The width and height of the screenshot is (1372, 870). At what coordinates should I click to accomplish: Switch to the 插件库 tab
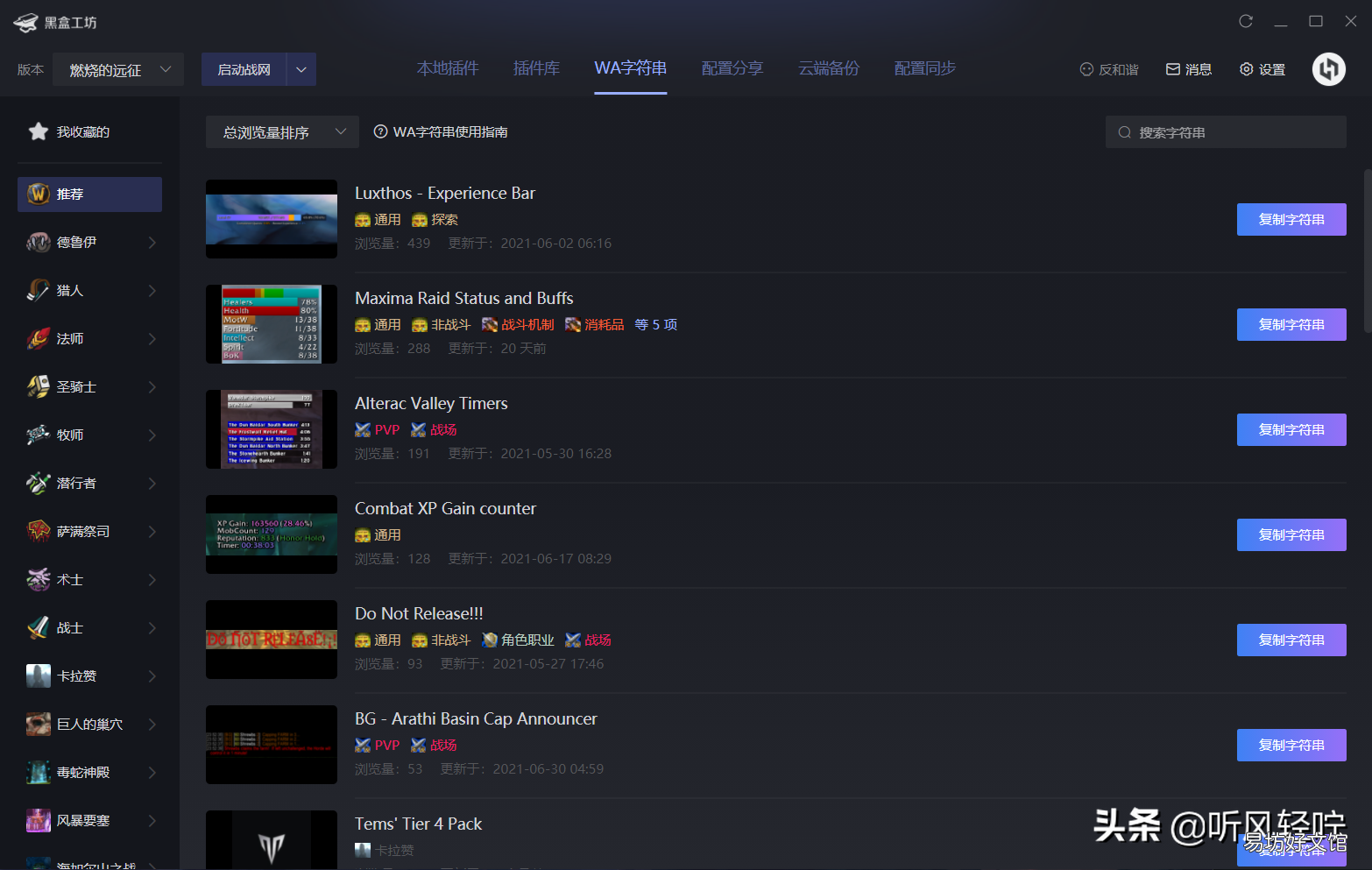coord(536,68)
